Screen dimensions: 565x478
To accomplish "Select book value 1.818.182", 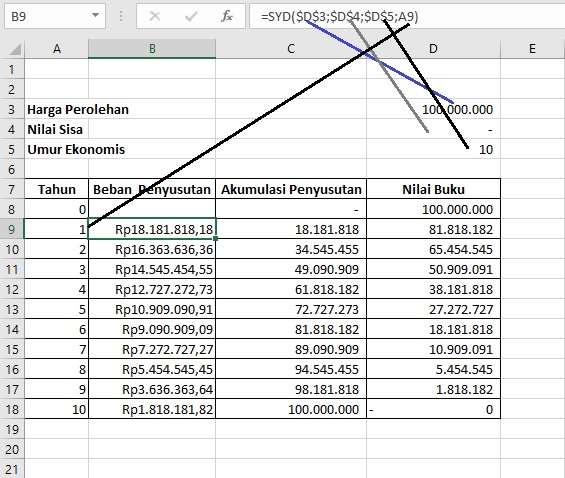I will pyautogui.click(x=433, y=389).
